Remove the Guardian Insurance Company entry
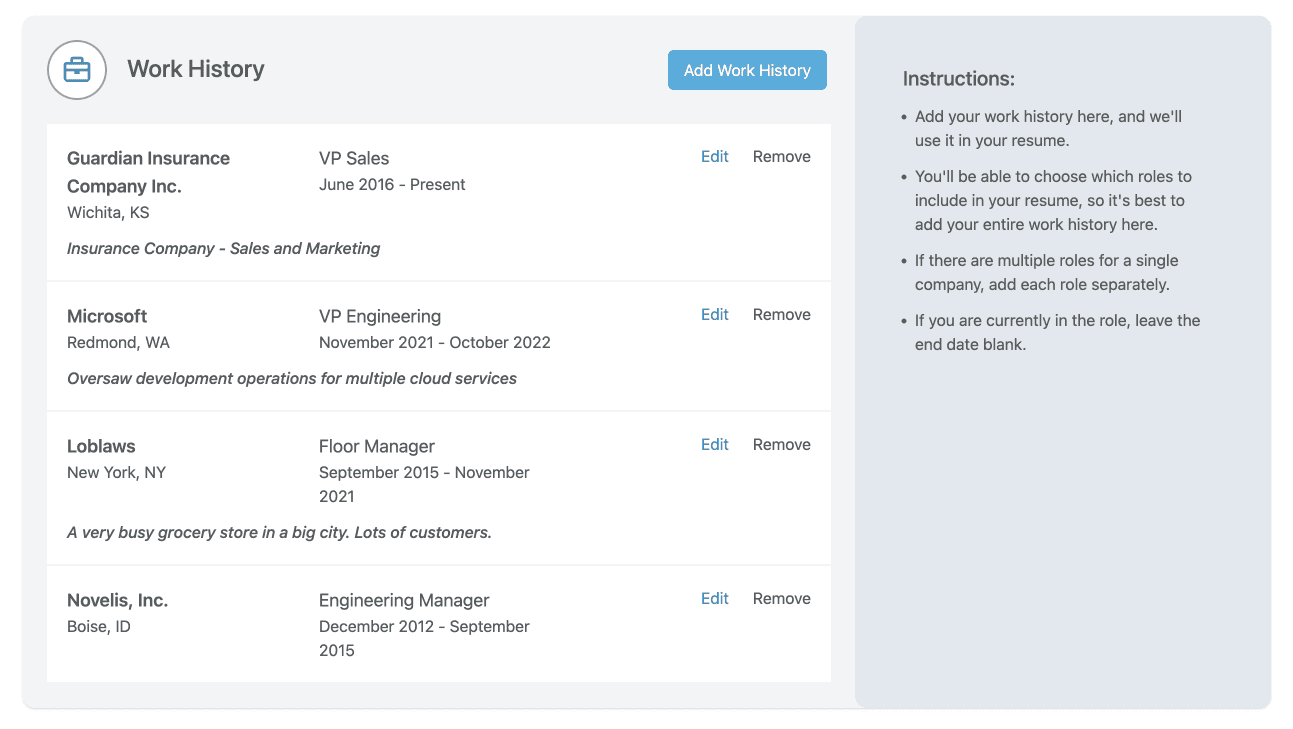 [x=782, y=157]
